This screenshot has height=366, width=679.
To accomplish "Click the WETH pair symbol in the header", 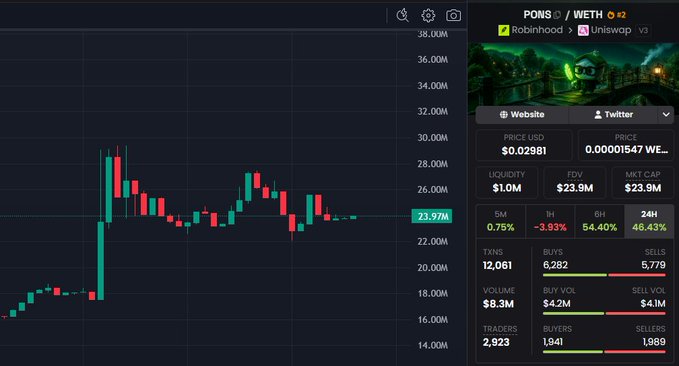I will click(x=588, y=15).
